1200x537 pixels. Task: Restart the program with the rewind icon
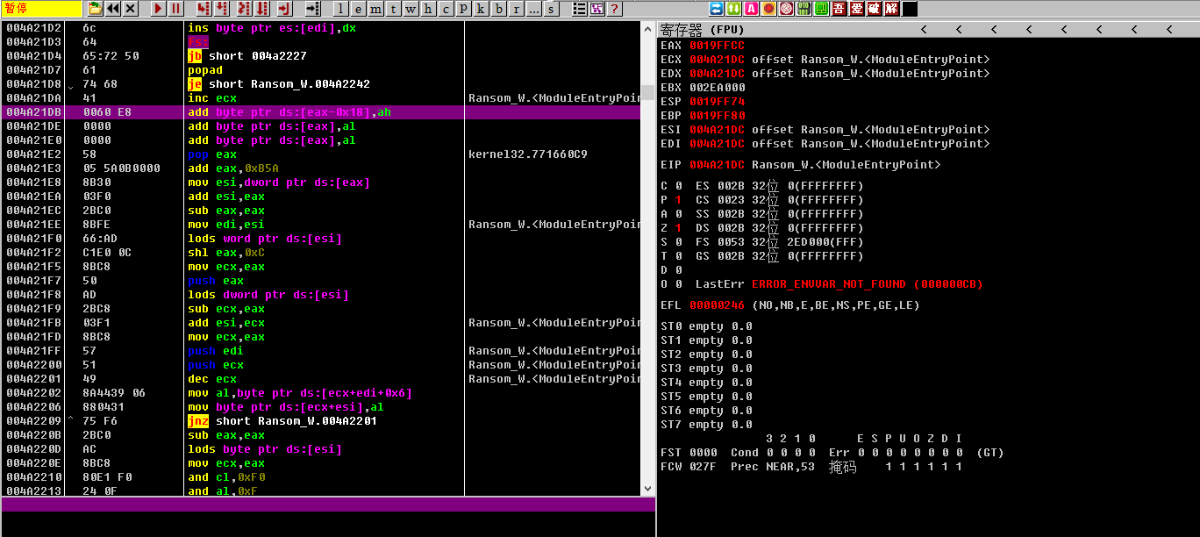[113, 9]
